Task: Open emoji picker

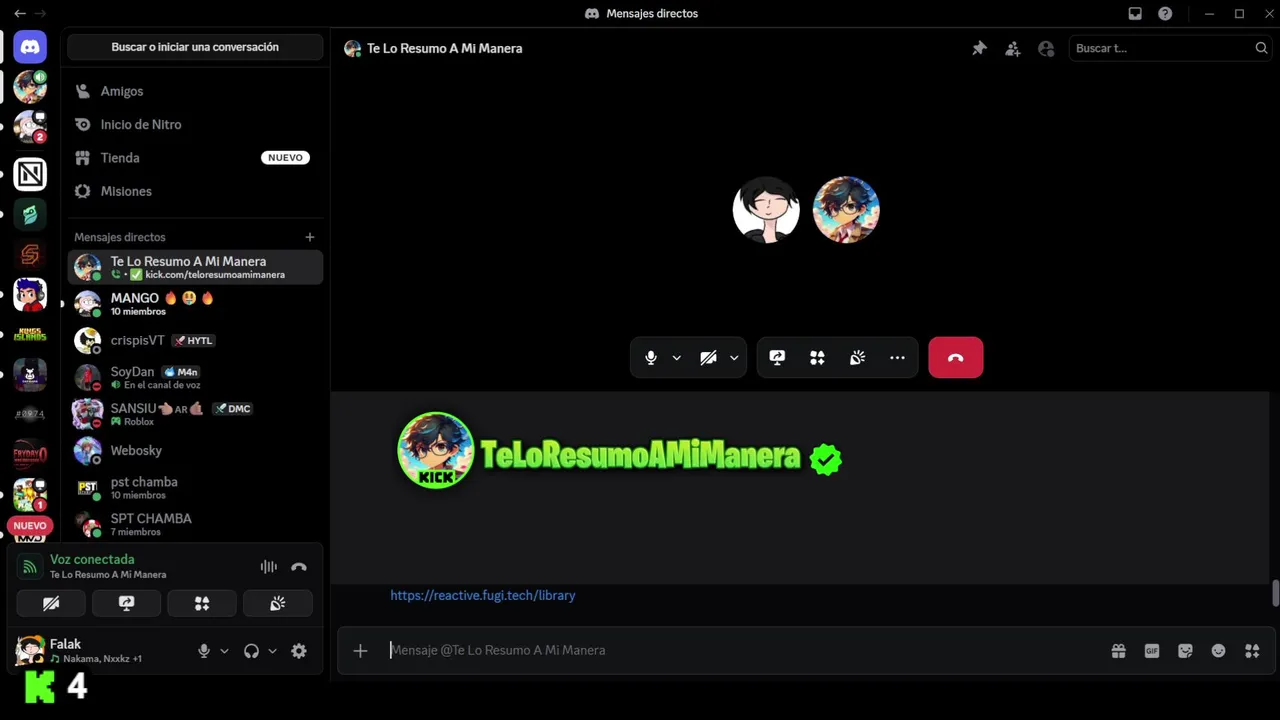Action: (x=1218, y=651)
